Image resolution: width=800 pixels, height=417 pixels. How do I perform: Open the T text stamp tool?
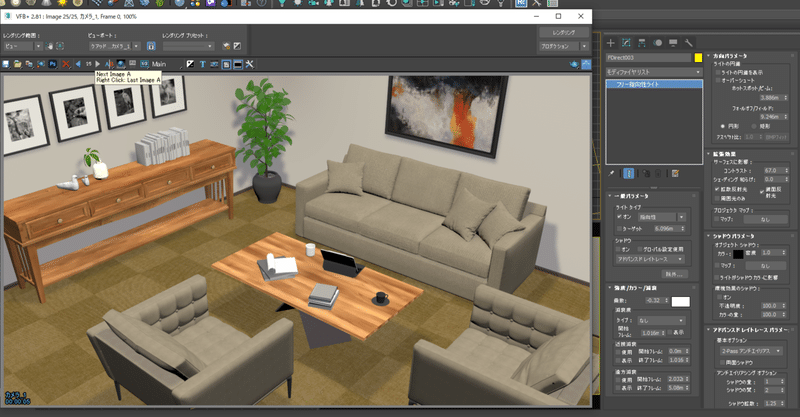[x=203, y=64]
